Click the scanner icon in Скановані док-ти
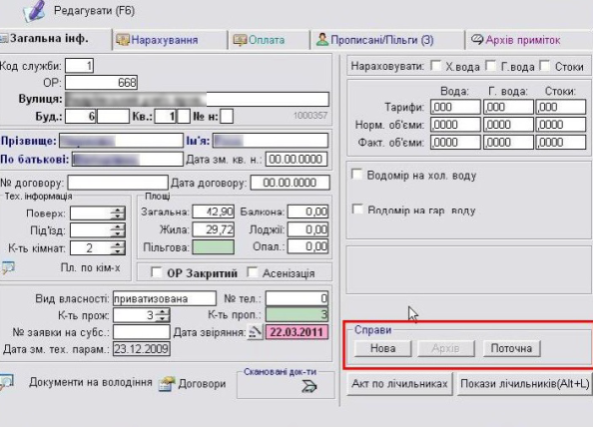Image resolution: width=594 pixels, height=428 pixels. [x=309, y=386]
